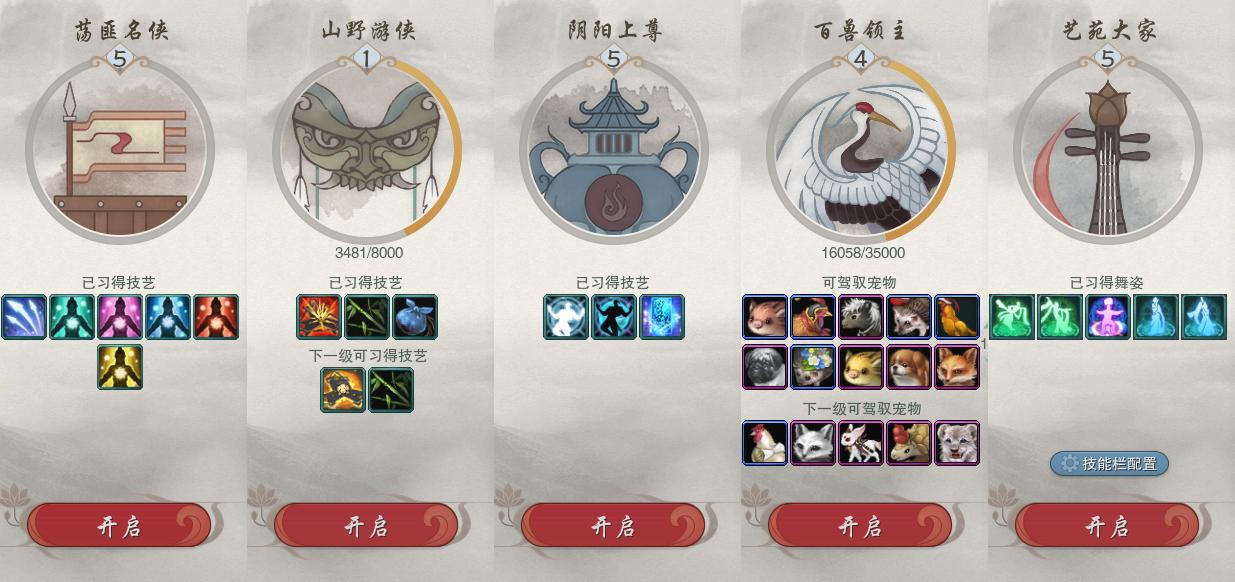Select the pink seated dancer icon
1235x582 pixels.
click(x=1109, y=317)
